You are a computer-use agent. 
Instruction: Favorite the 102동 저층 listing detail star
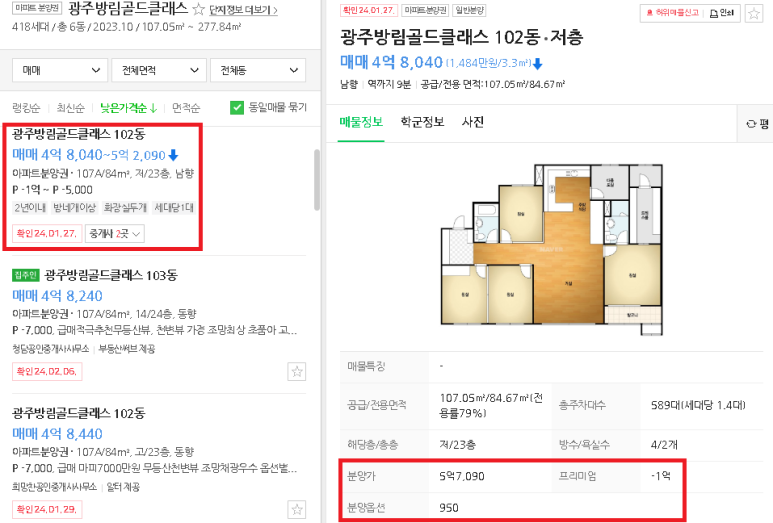coord(753,14)
